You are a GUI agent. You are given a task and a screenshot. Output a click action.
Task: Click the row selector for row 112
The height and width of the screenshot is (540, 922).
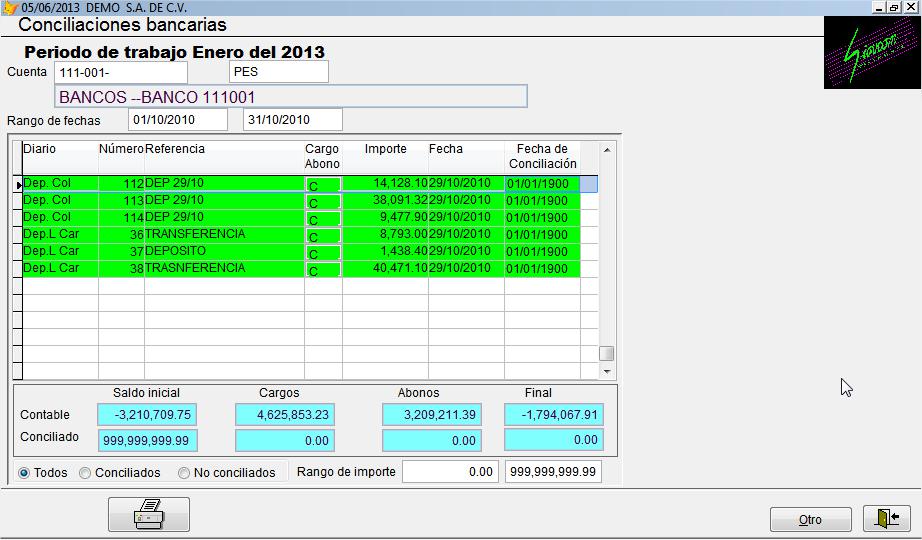click(x=18, y=184)
